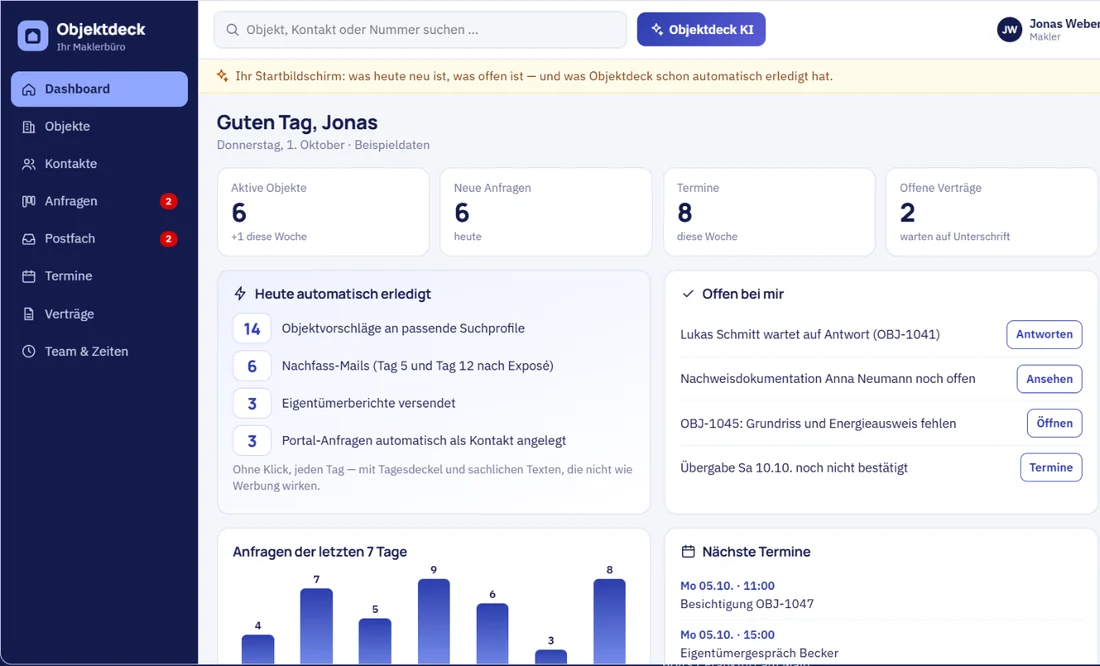Click the Verträge document icon

click(29, 314)
